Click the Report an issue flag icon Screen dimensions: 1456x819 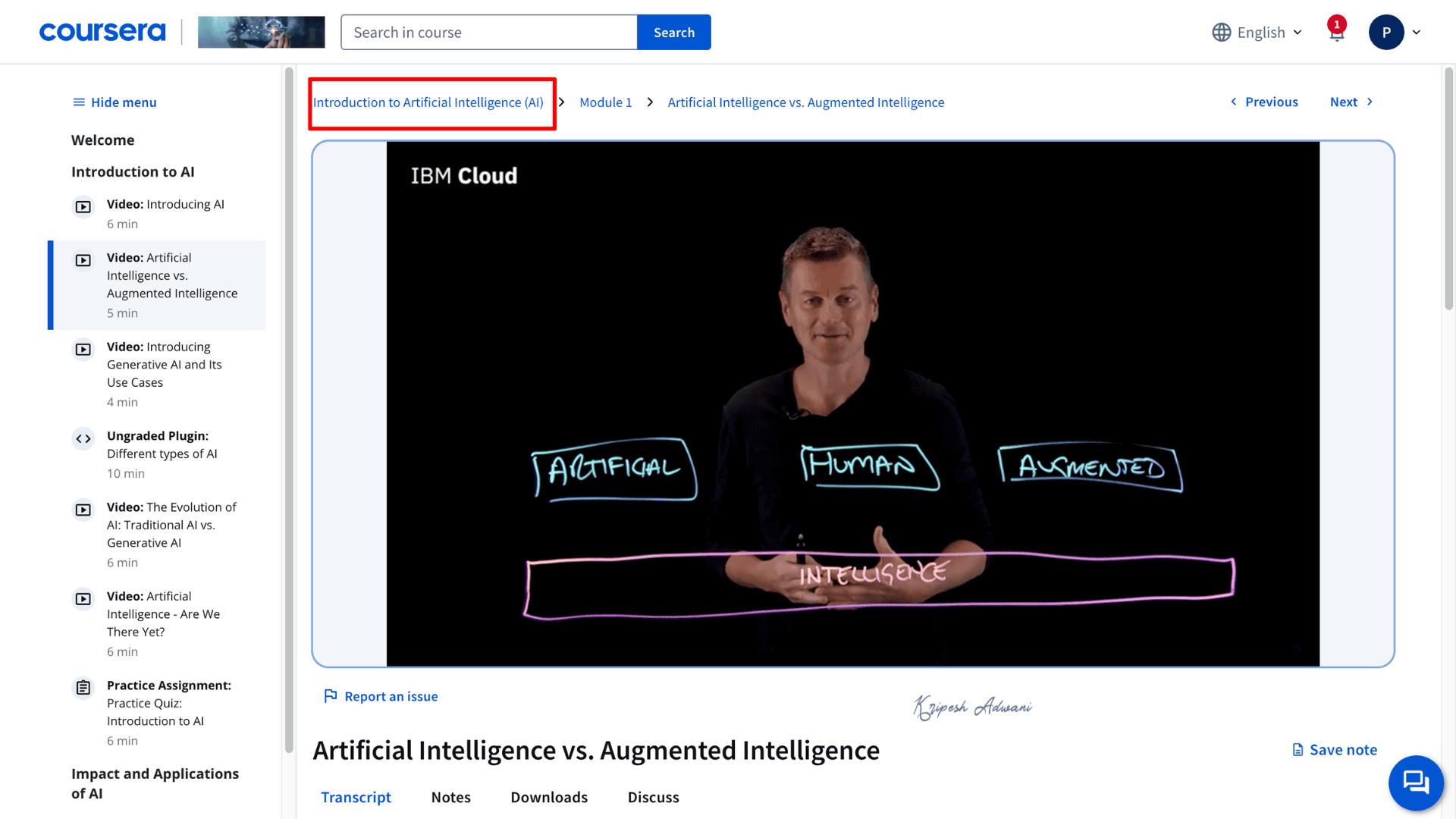[x=331, y=696]
